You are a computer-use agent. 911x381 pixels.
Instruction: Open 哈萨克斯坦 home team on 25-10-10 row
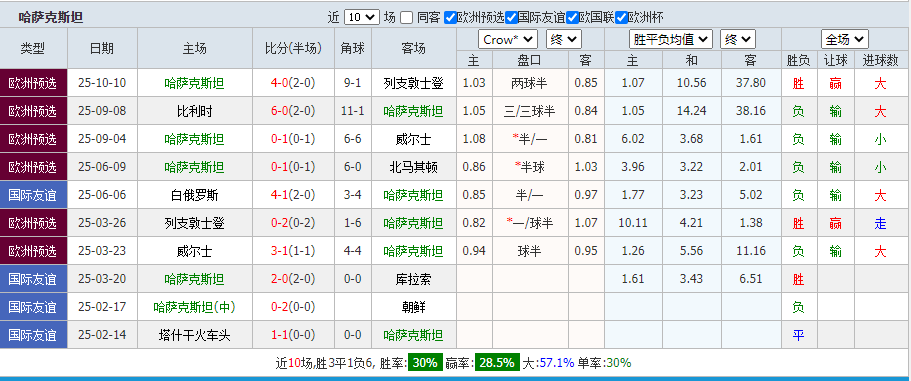point(195,83)
